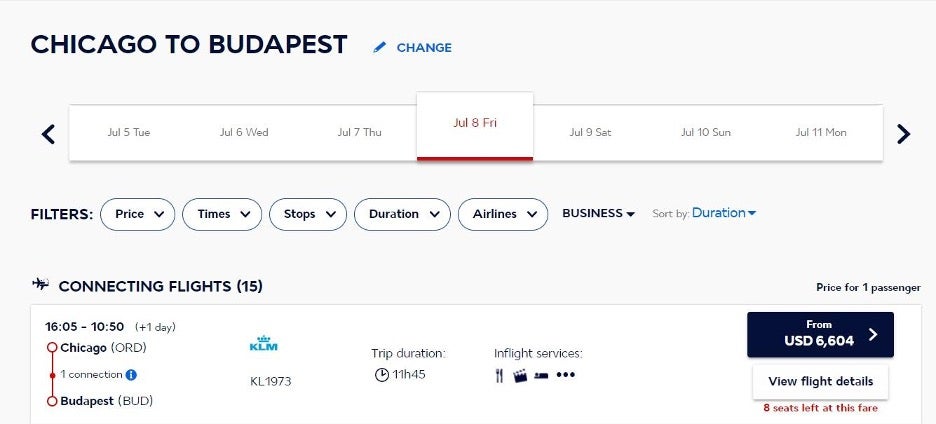936x424 pixels.
Task: Open the Airlines filter
Action: tap(503, 214)
